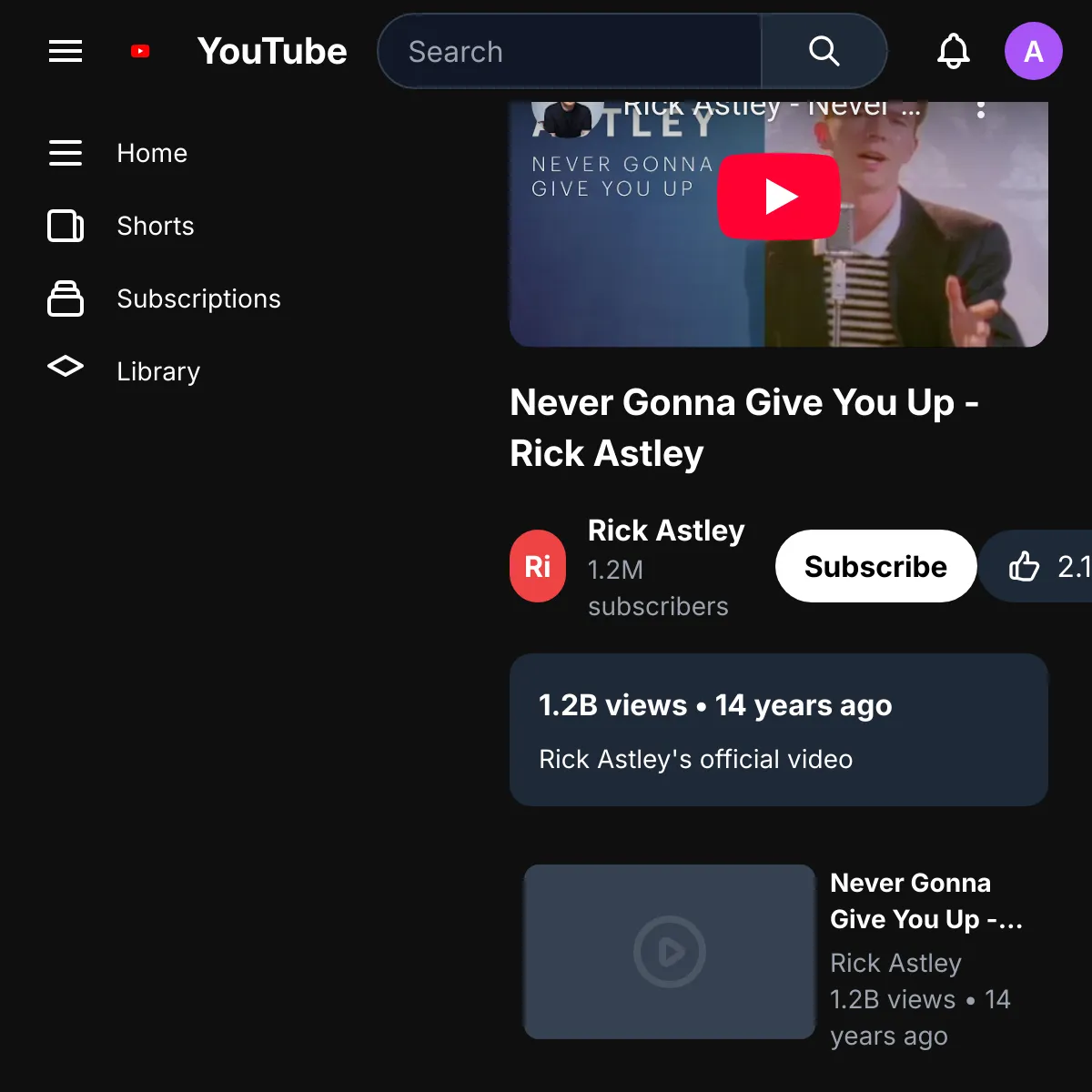
Task: Click Rick Astley under the recommended video
Action: [x=895, y=963]
